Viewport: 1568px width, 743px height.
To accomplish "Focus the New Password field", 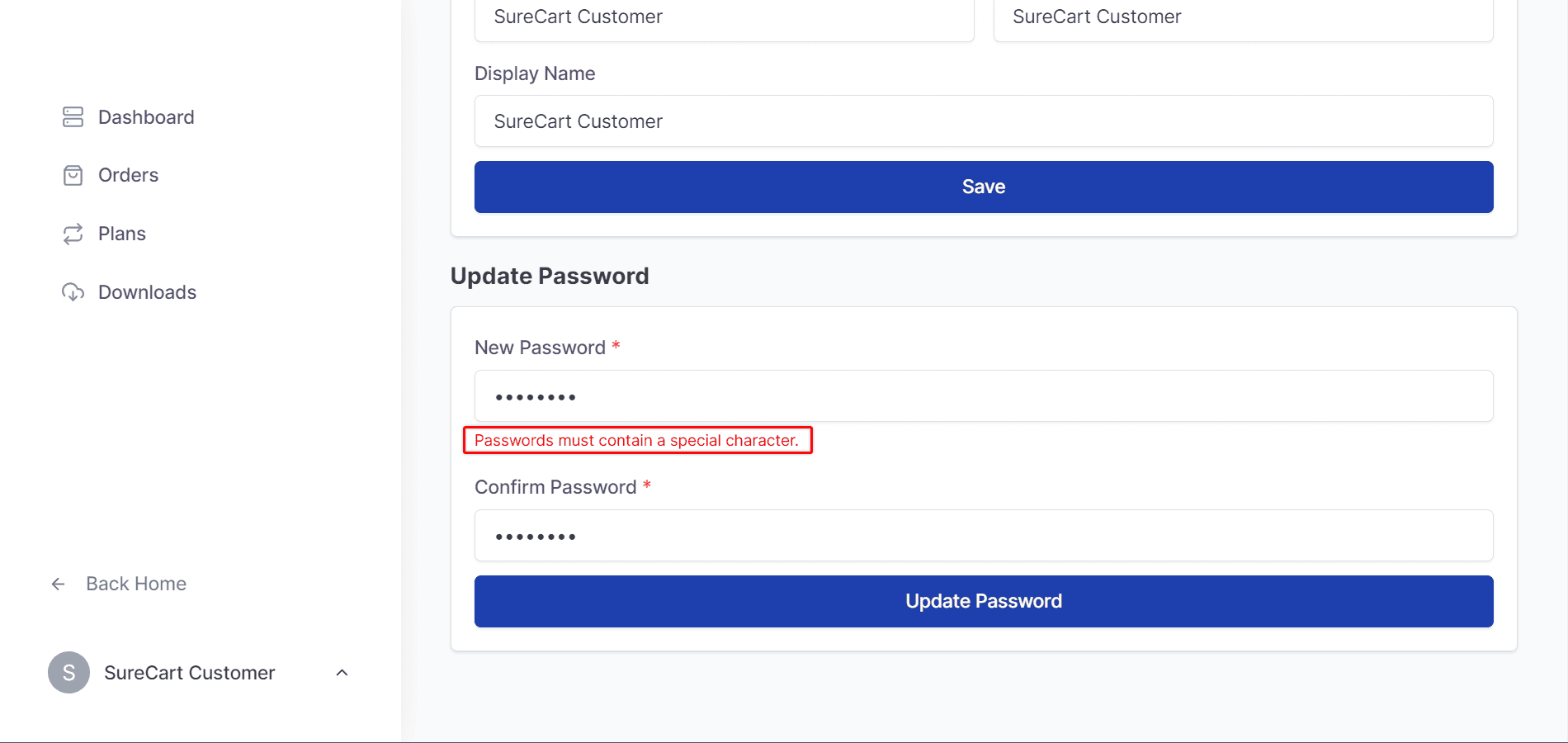I will point(983,396).
